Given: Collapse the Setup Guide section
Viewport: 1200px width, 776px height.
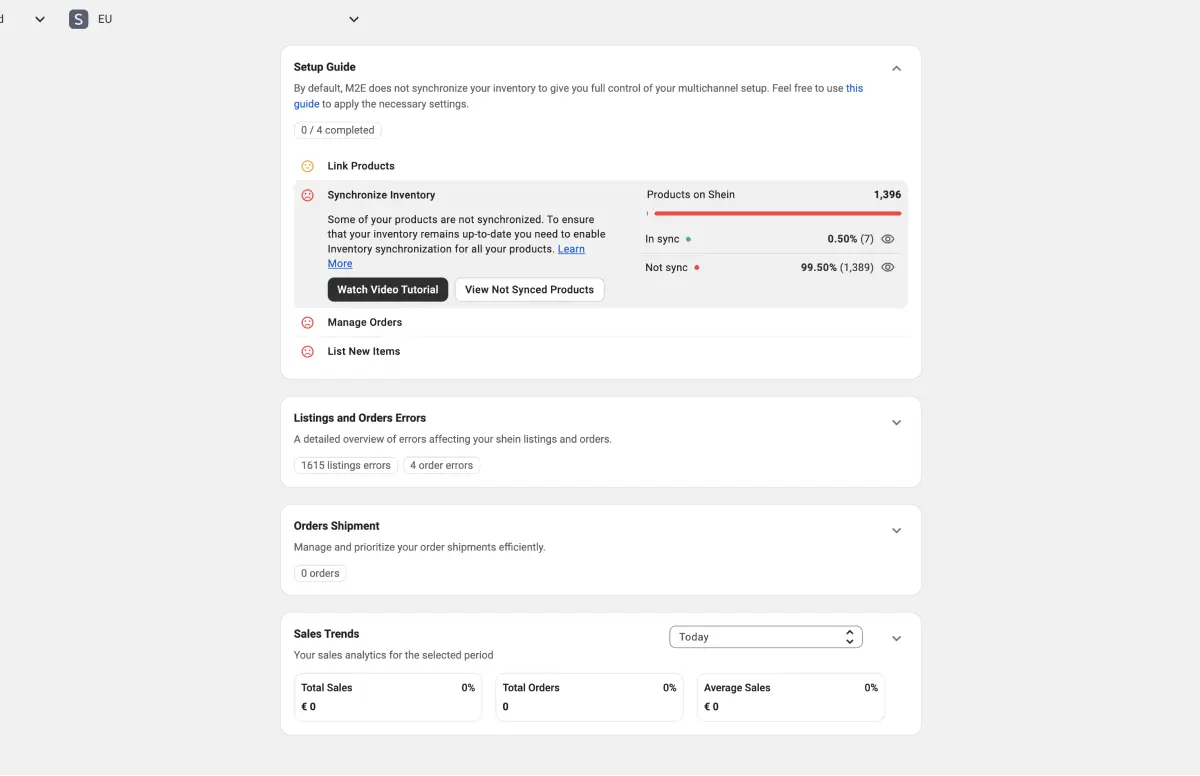Looking at the screenshot, I should [x=896, y=69].
